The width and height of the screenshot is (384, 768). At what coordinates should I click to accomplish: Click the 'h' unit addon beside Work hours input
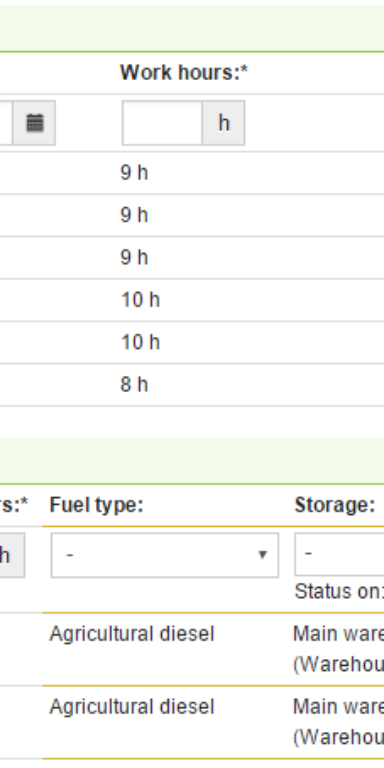click(223, 123)
